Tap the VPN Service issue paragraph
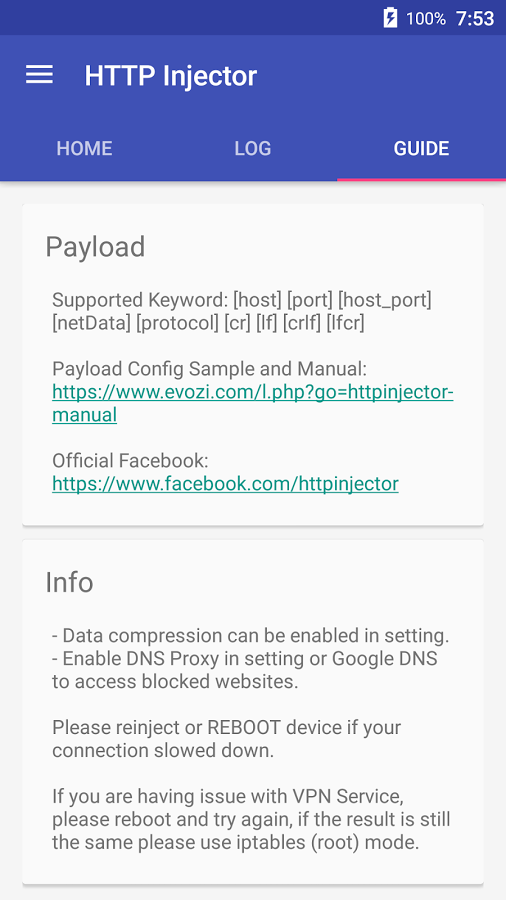Image resolution: width=506 pixels, height=900 pixels. (251, 819)
